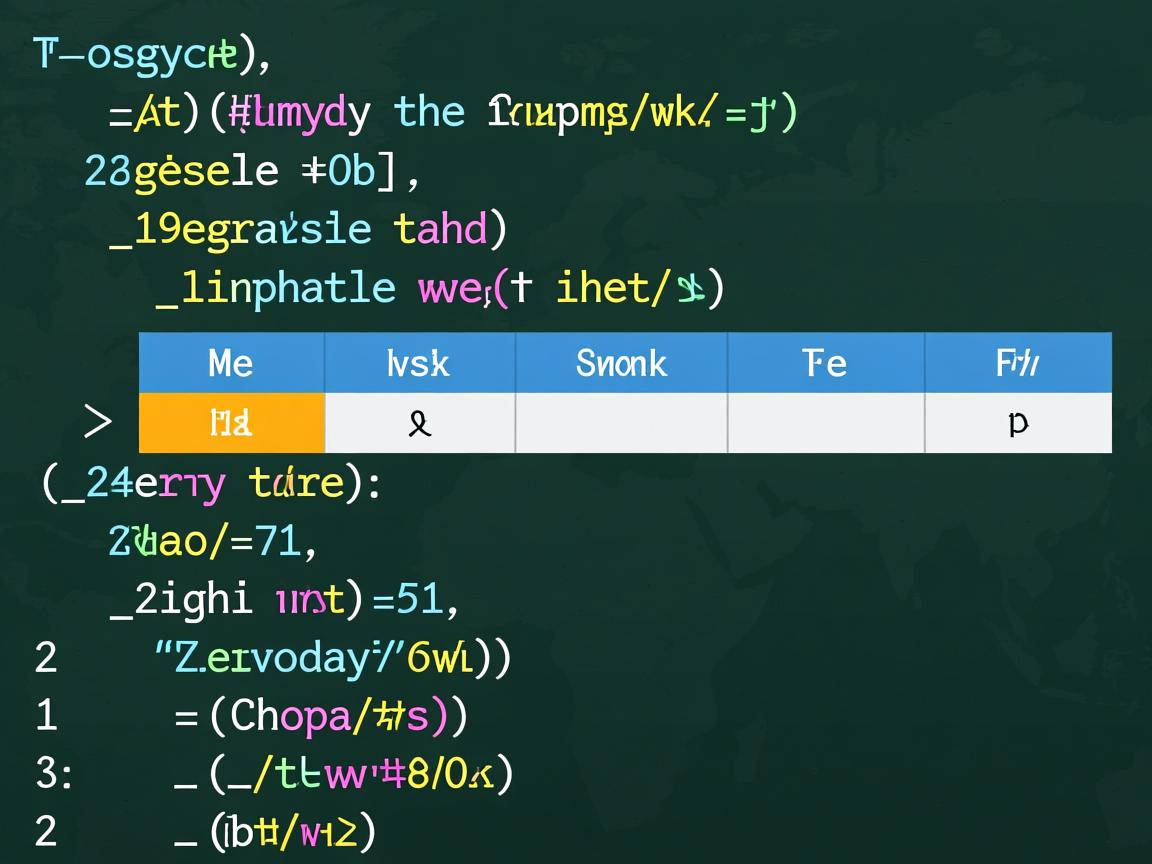Click the "=(Chopa" code line
Viewport: 1152px width, 864px height.
(320, 715)
